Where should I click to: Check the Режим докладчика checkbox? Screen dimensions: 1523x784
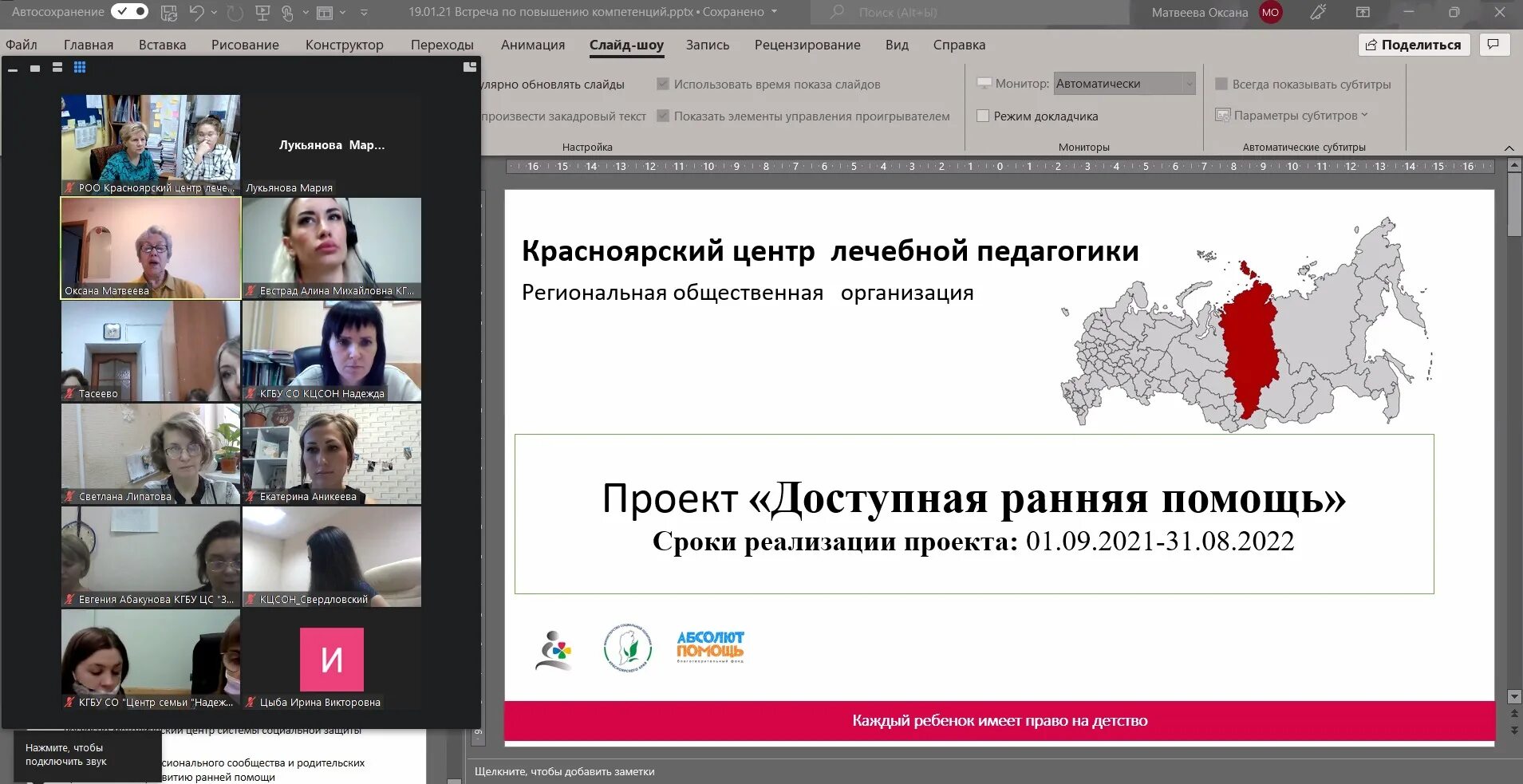[x=984, y=116]
